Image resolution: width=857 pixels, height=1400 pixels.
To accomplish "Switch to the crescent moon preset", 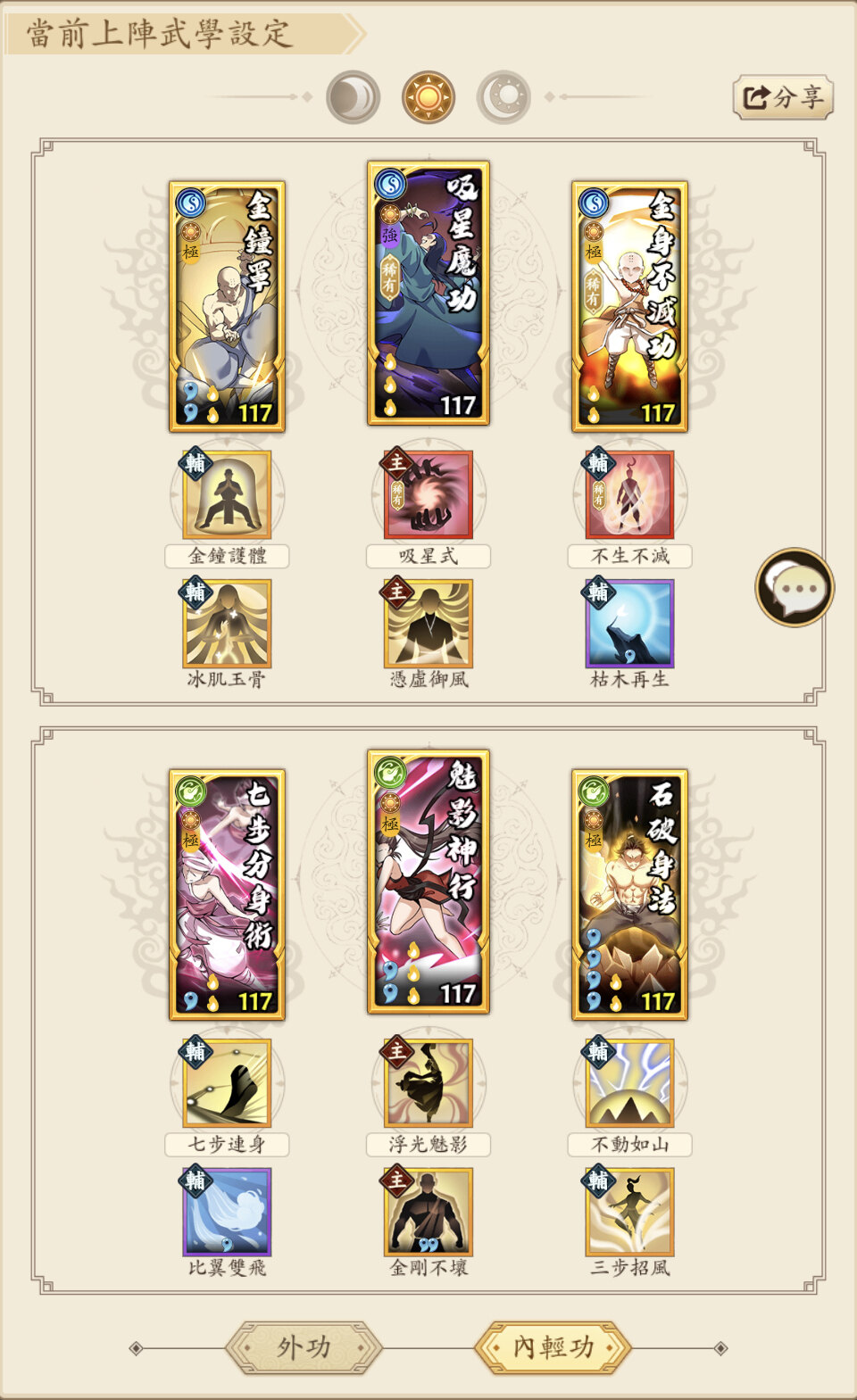I will (x=354, y=96).
